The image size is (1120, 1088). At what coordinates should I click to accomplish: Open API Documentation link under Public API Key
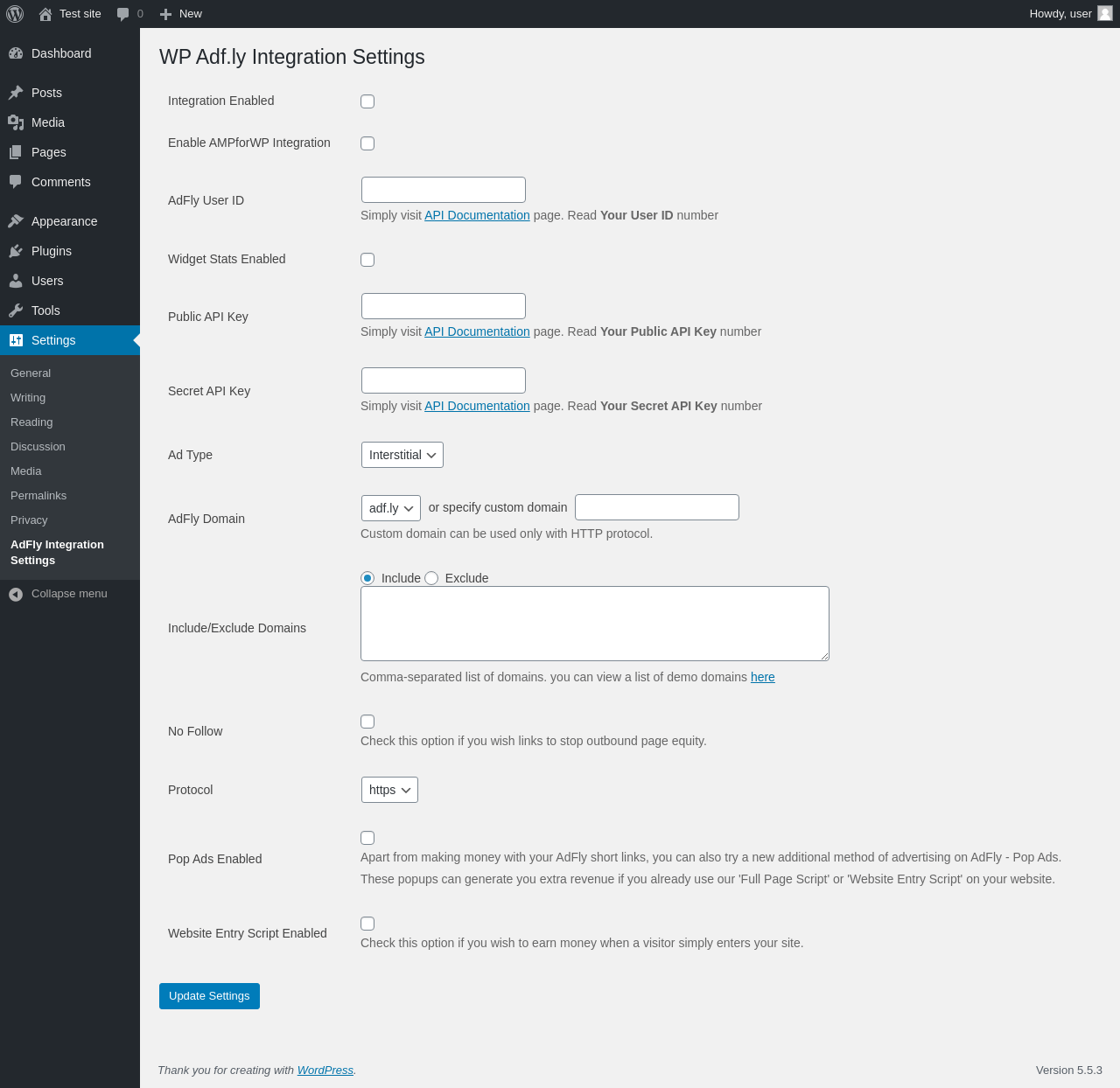[477, 331]
